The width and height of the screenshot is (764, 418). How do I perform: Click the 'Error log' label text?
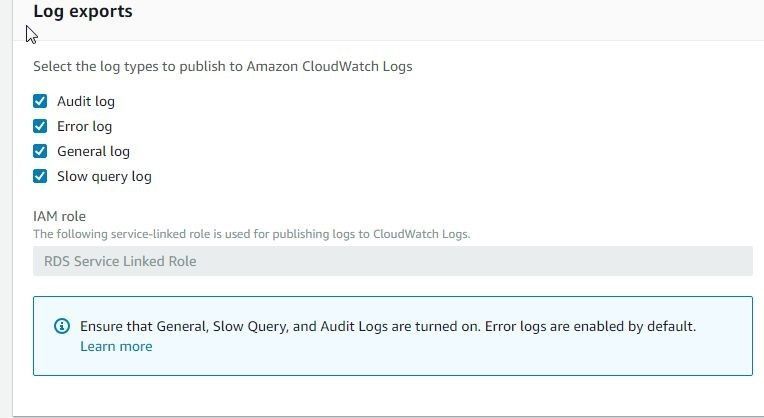point(84,127)
